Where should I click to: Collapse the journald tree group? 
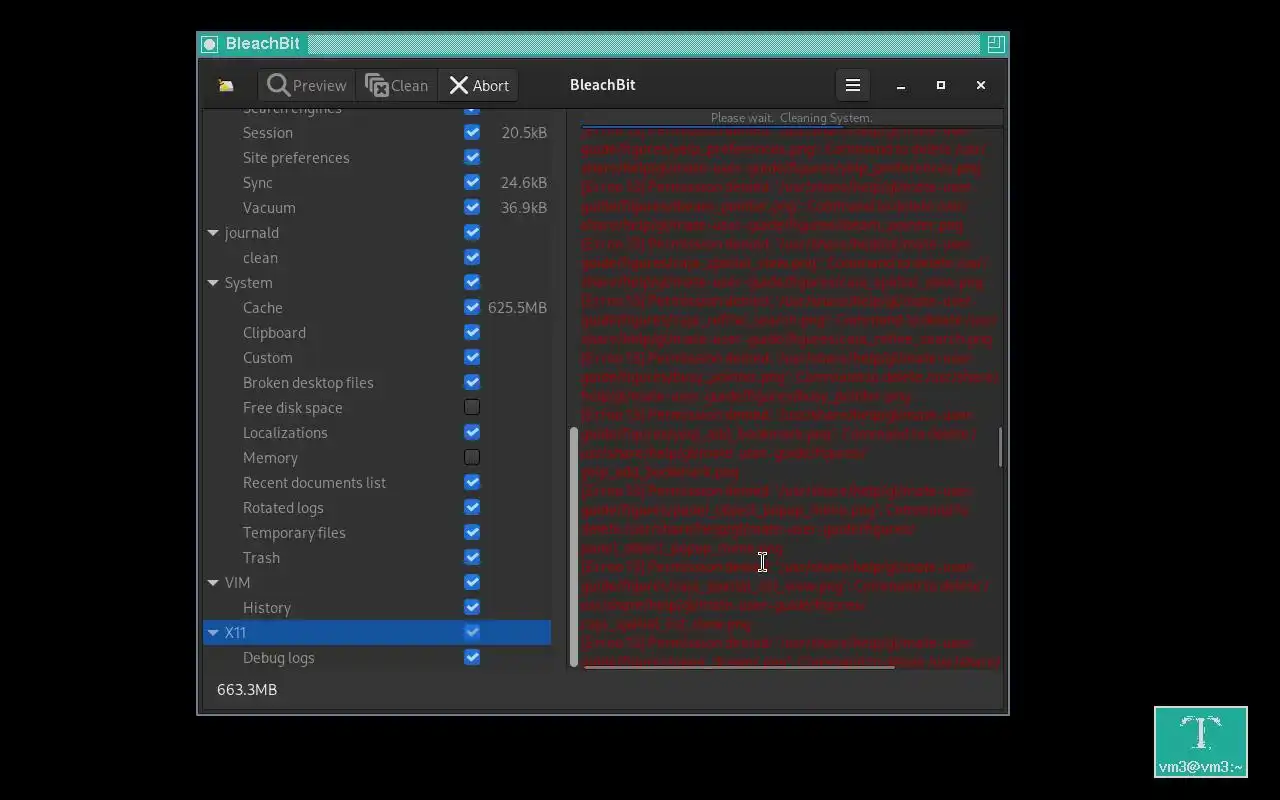[x=213, y=233]
